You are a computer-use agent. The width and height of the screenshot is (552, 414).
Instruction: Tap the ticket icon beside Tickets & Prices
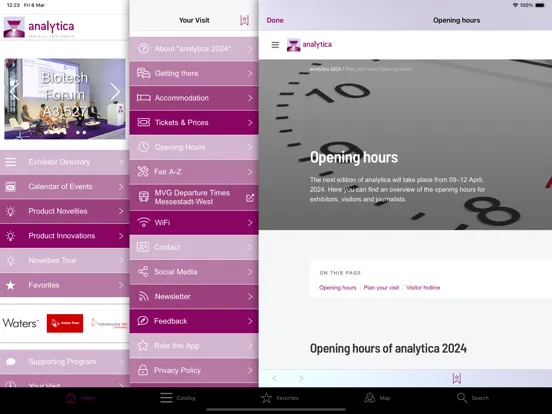click(143, 122)
